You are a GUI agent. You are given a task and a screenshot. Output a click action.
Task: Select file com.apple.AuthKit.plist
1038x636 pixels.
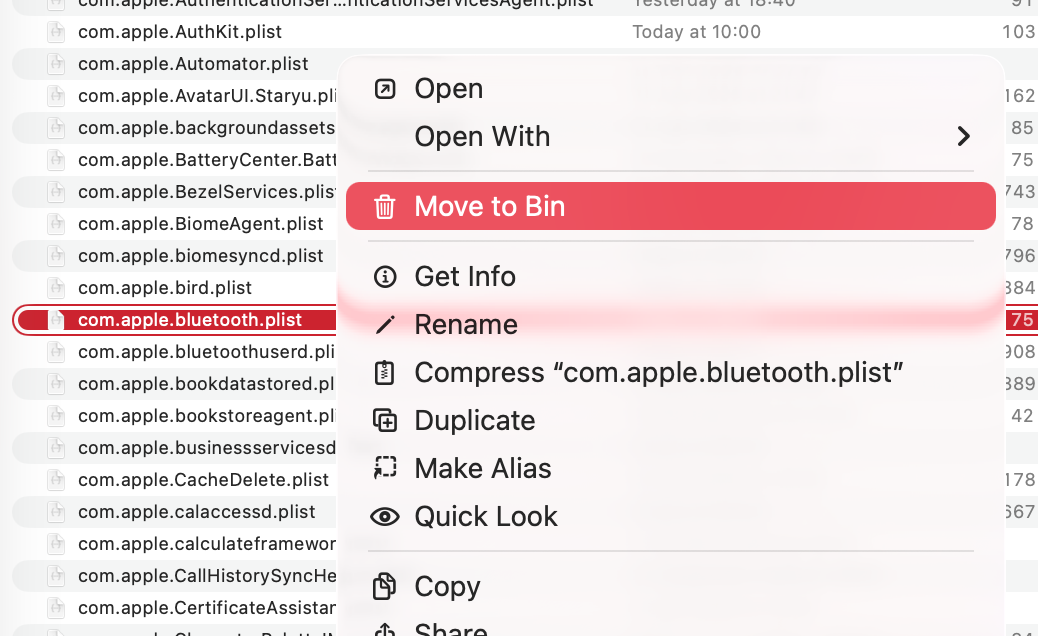(179, 32)
